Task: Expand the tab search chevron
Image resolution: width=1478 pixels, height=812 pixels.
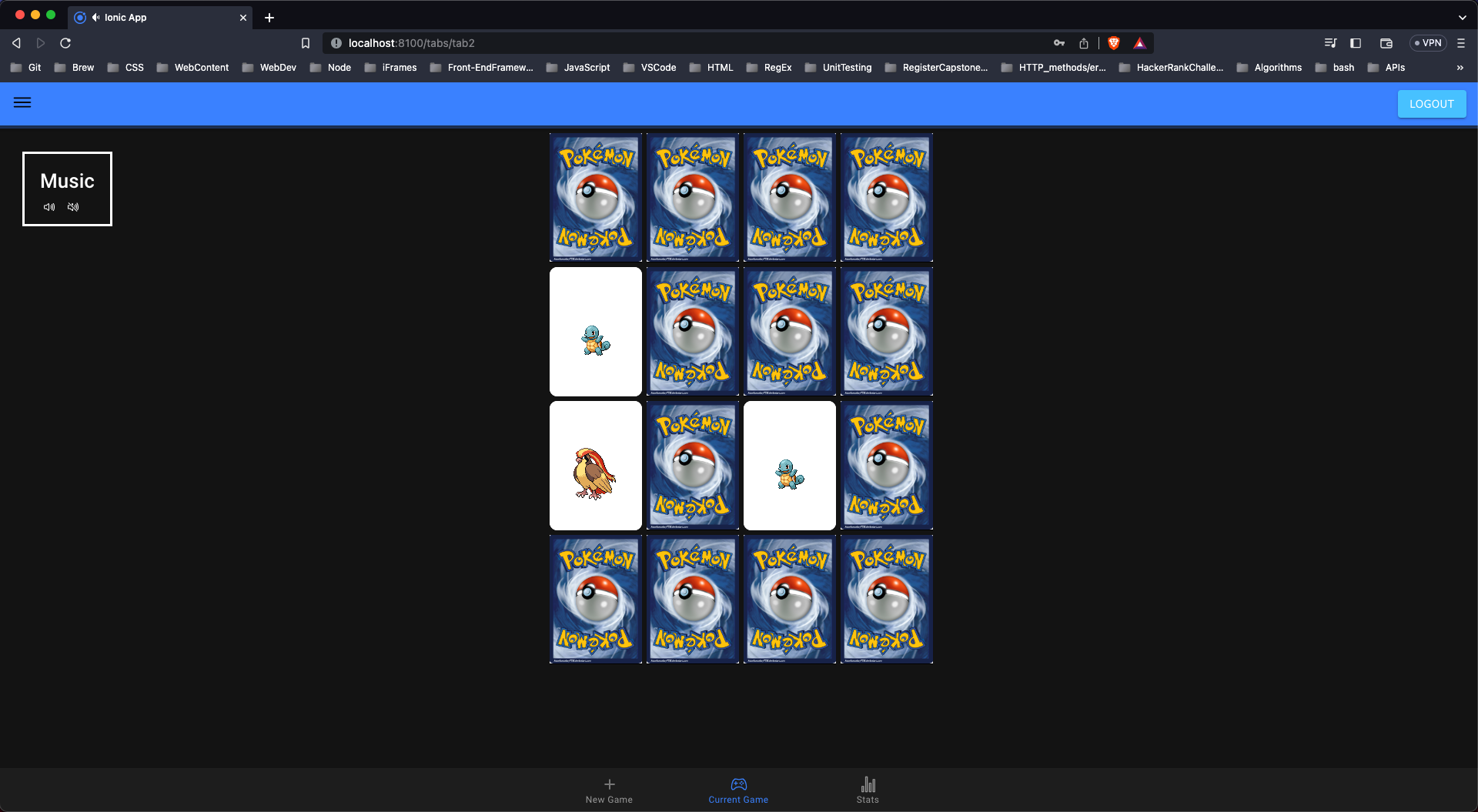Action: [x=1462, y=17]
